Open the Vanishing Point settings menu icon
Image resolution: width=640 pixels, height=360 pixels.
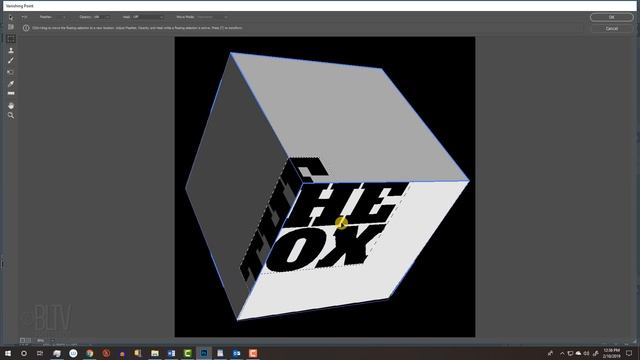[24, 17]
